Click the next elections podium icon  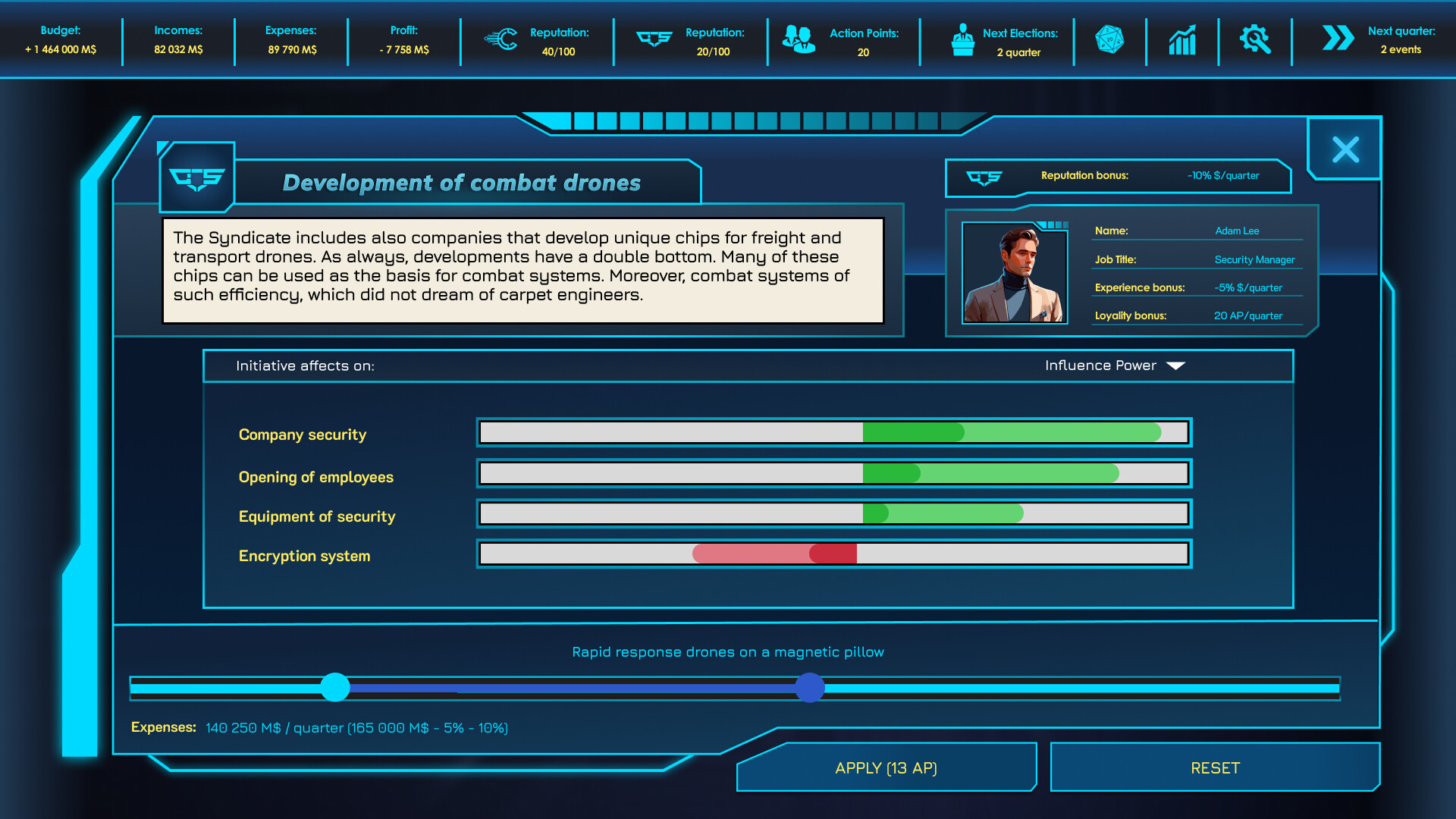(962, 39)
